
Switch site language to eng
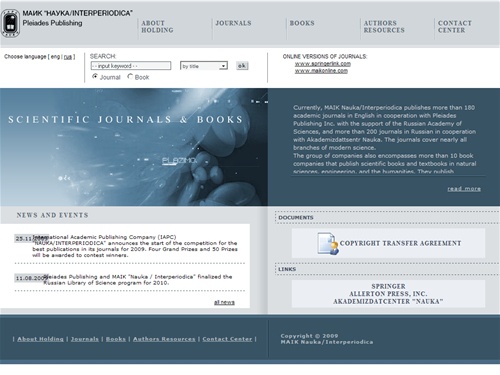pyautogui.click(x=55, y=57)
